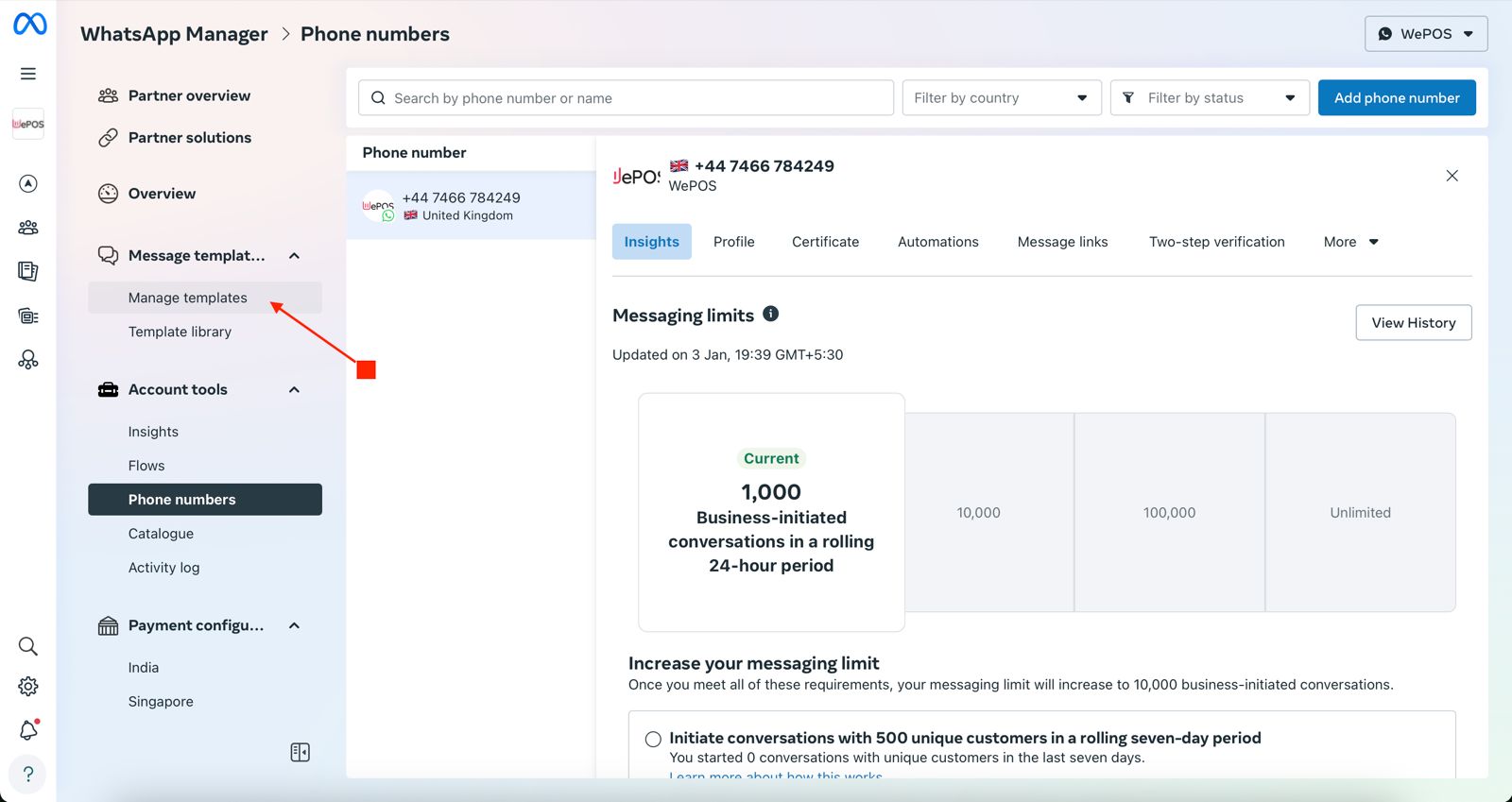Click the WePOS account thumbnail in rail

coord(28,124)
